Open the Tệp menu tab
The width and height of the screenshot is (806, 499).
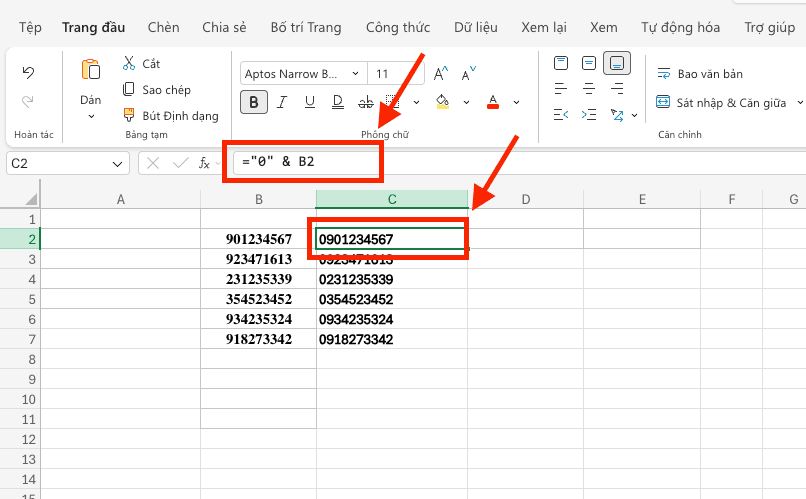coord(30,27)
